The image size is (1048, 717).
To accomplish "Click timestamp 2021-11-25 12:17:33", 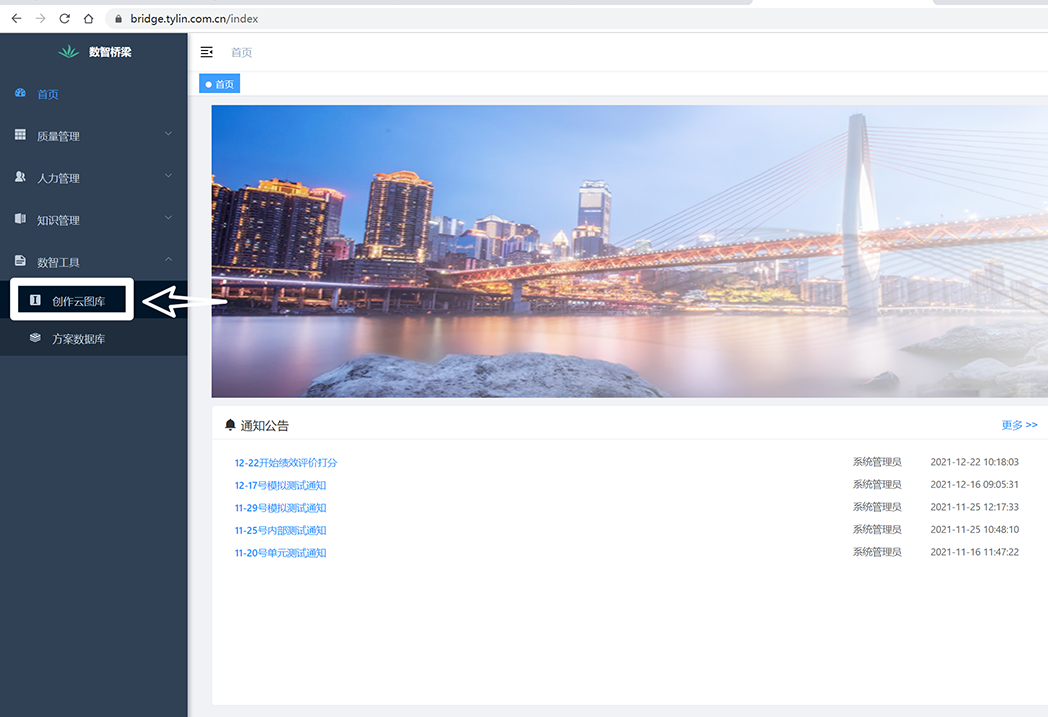I will point(974,507).
